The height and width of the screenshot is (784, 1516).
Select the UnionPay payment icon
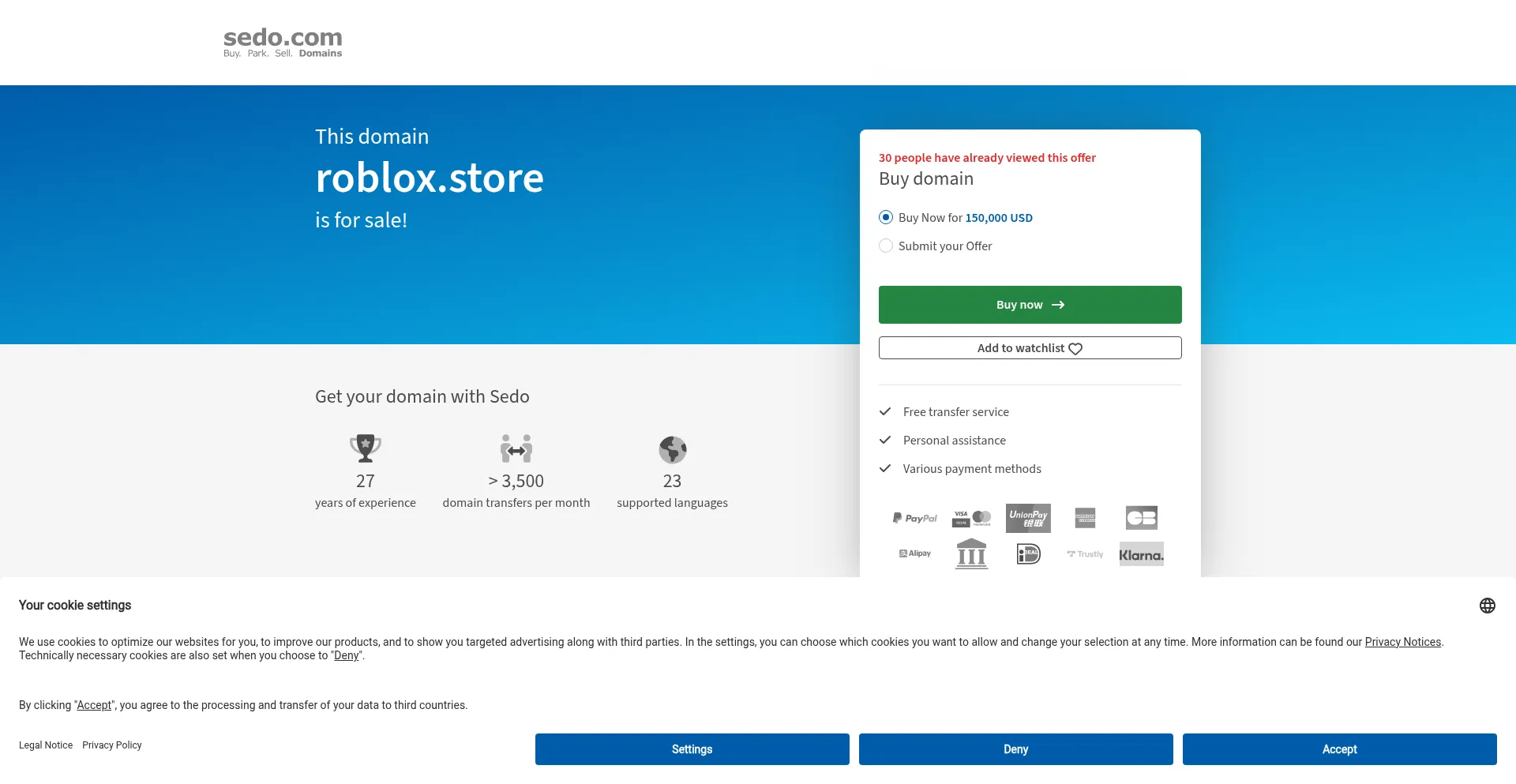tap(1028, 518)
